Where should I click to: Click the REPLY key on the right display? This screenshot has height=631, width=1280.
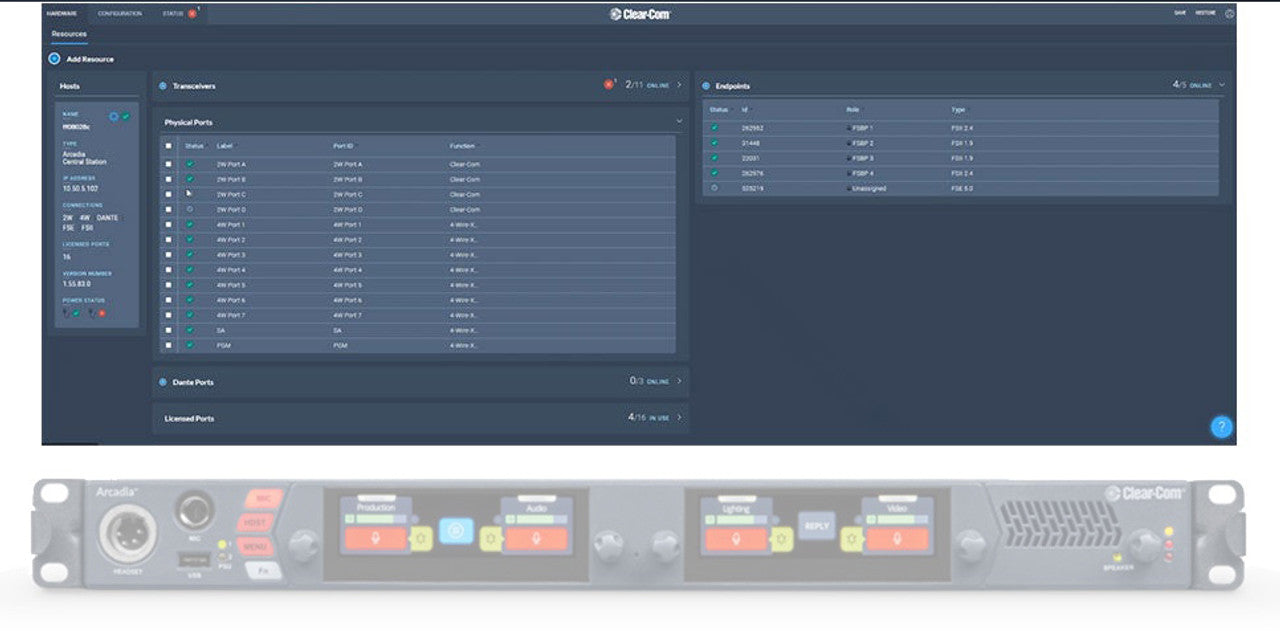click(x=816, y=526)
